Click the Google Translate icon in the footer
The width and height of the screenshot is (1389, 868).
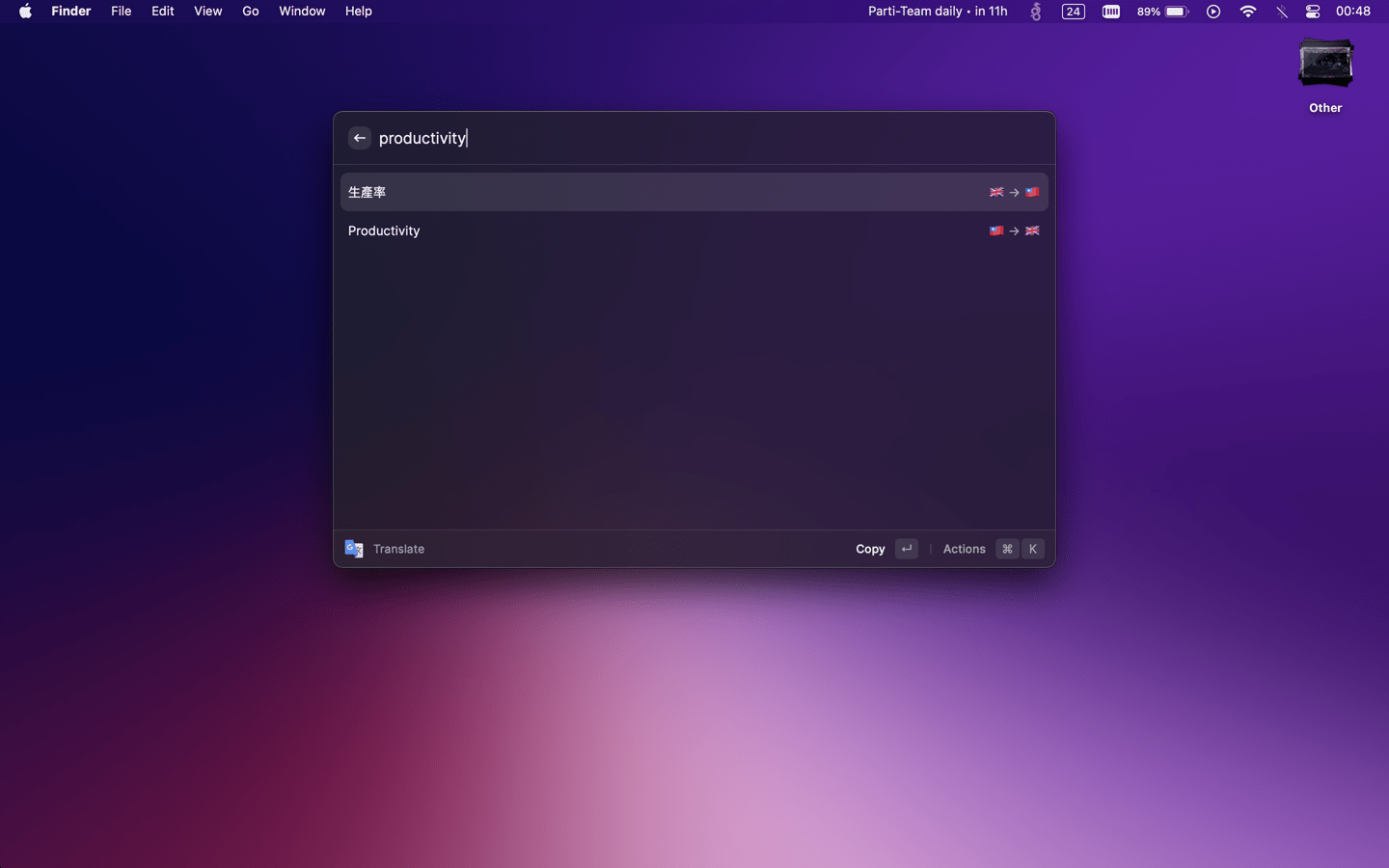(354, 549)
